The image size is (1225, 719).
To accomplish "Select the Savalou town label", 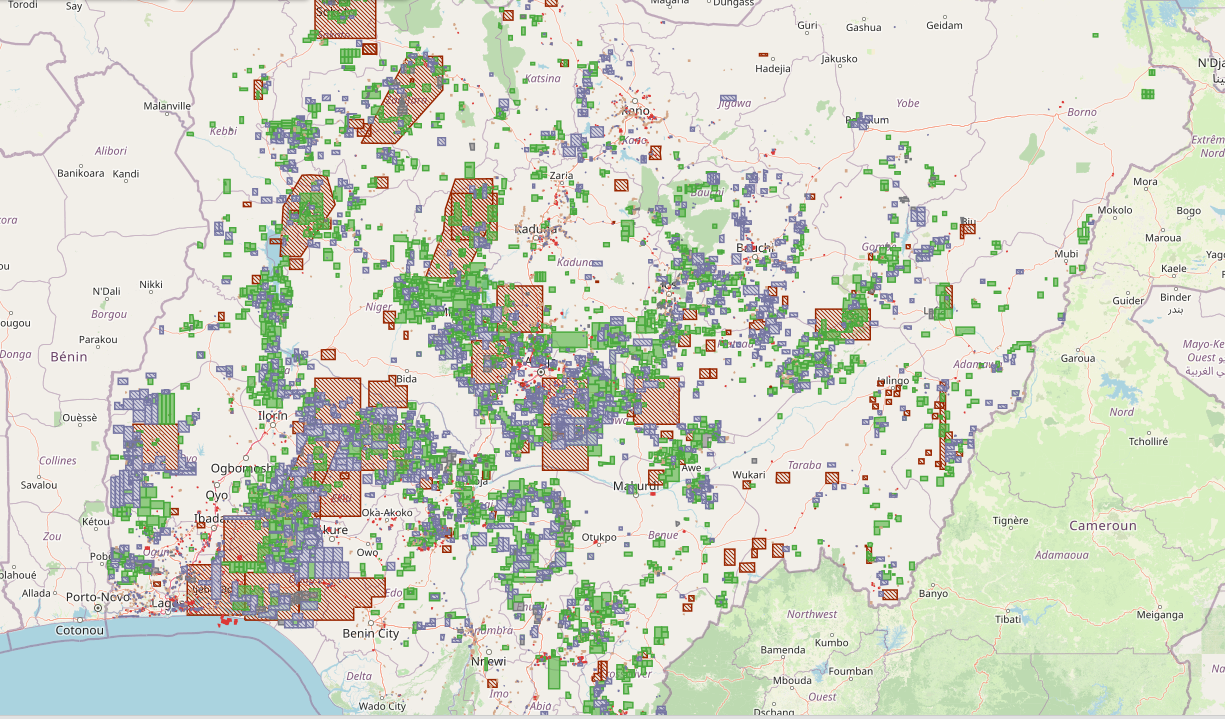I will coord(39,485).
